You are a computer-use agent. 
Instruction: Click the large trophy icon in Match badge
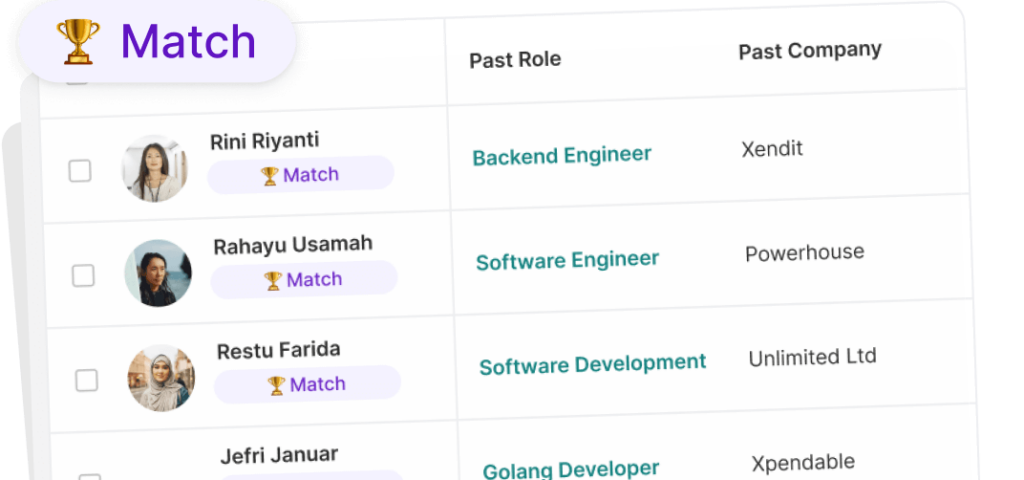click(x=78, y=42)
